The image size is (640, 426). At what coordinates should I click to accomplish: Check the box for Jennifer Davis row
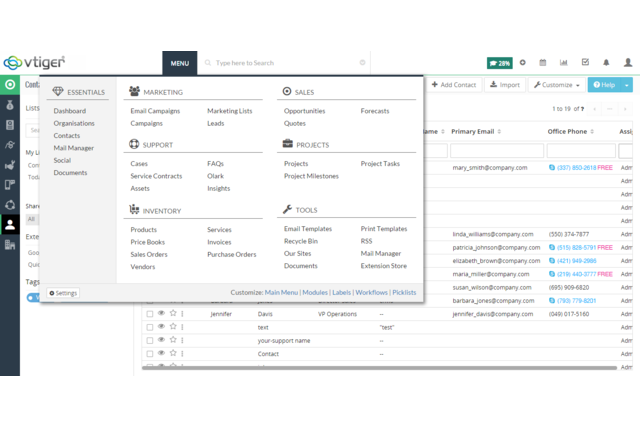(150, 314)
